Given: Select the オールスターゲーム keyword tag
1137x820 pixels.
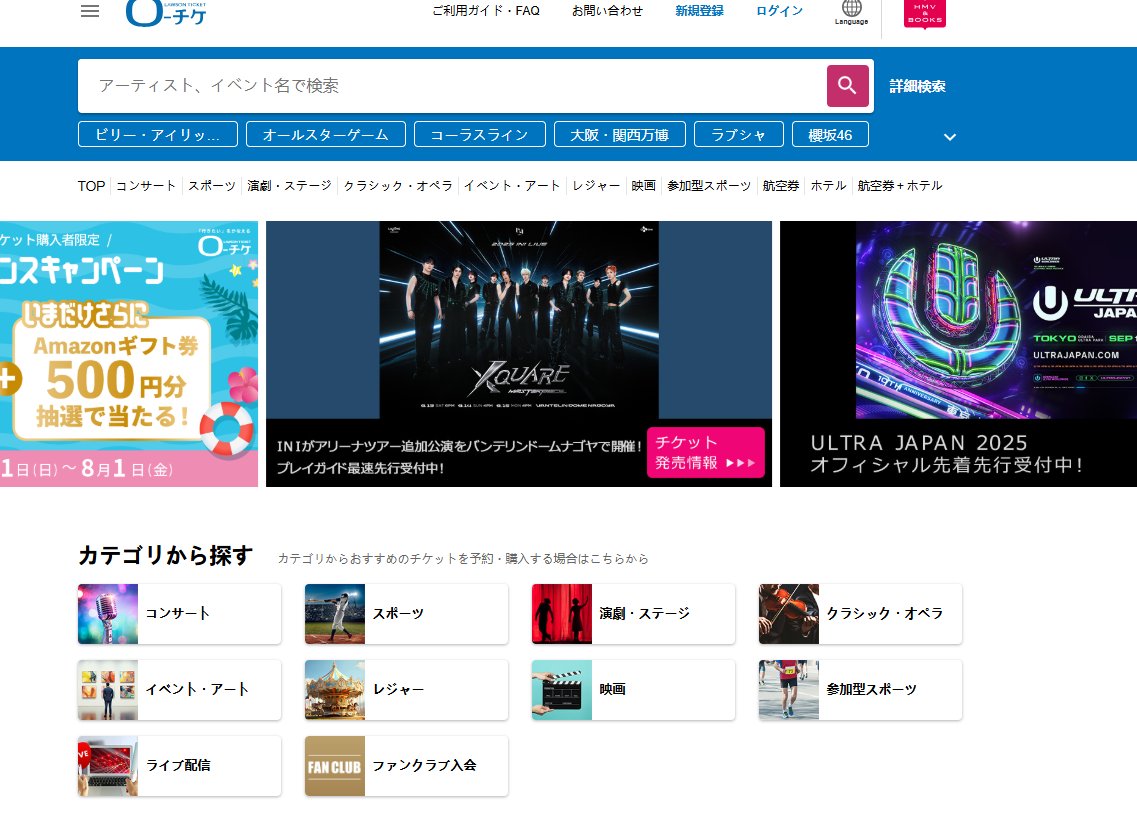Looking at the screenshot, I should 326,135.
